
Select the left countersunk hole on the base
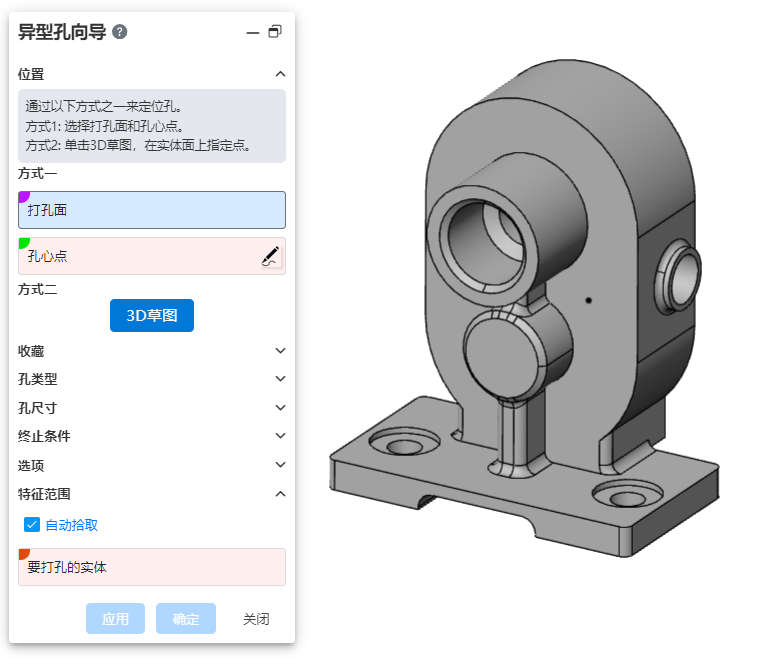click(404, 442)
